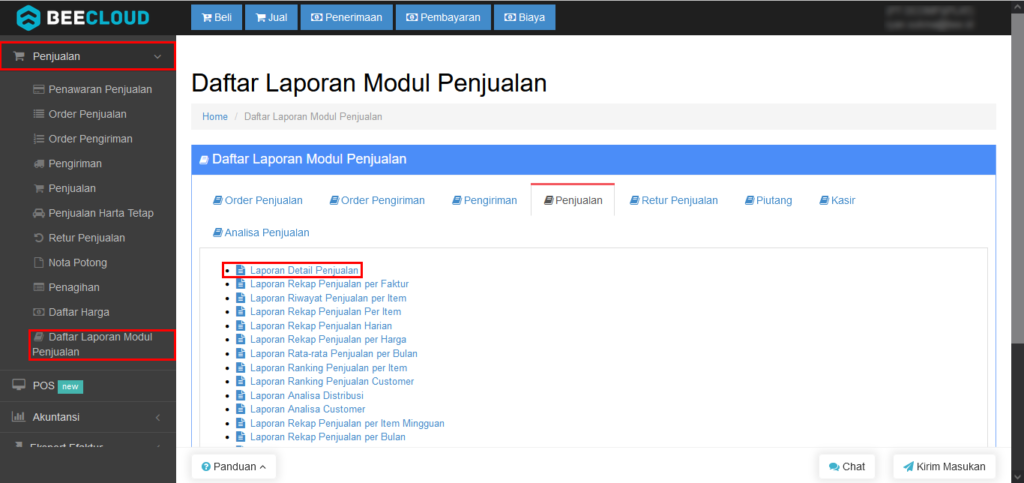Switch to the Piutang report tab

pyautogui.click(x=768, y=200)
